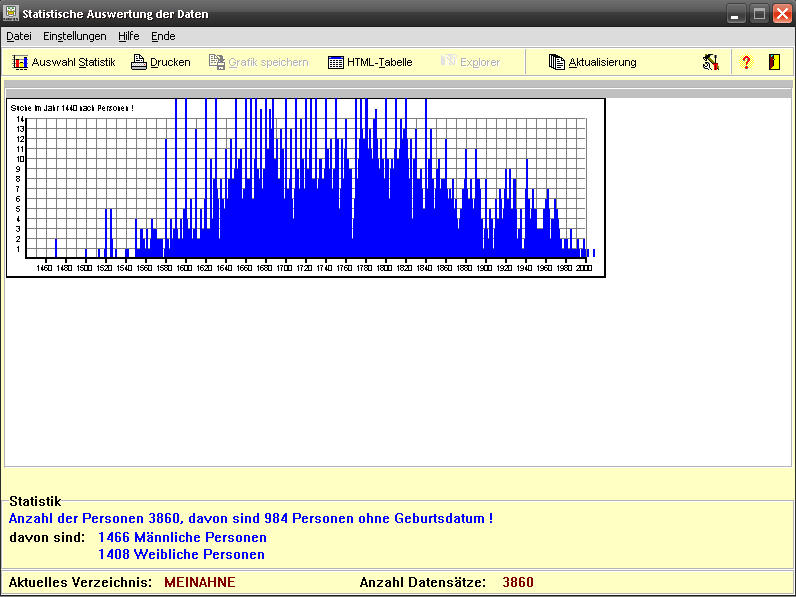The width and height of the screenshot is (796, 597).
Task: Click the directory name MEINAHNE
Action: click(x=200, y=582)
